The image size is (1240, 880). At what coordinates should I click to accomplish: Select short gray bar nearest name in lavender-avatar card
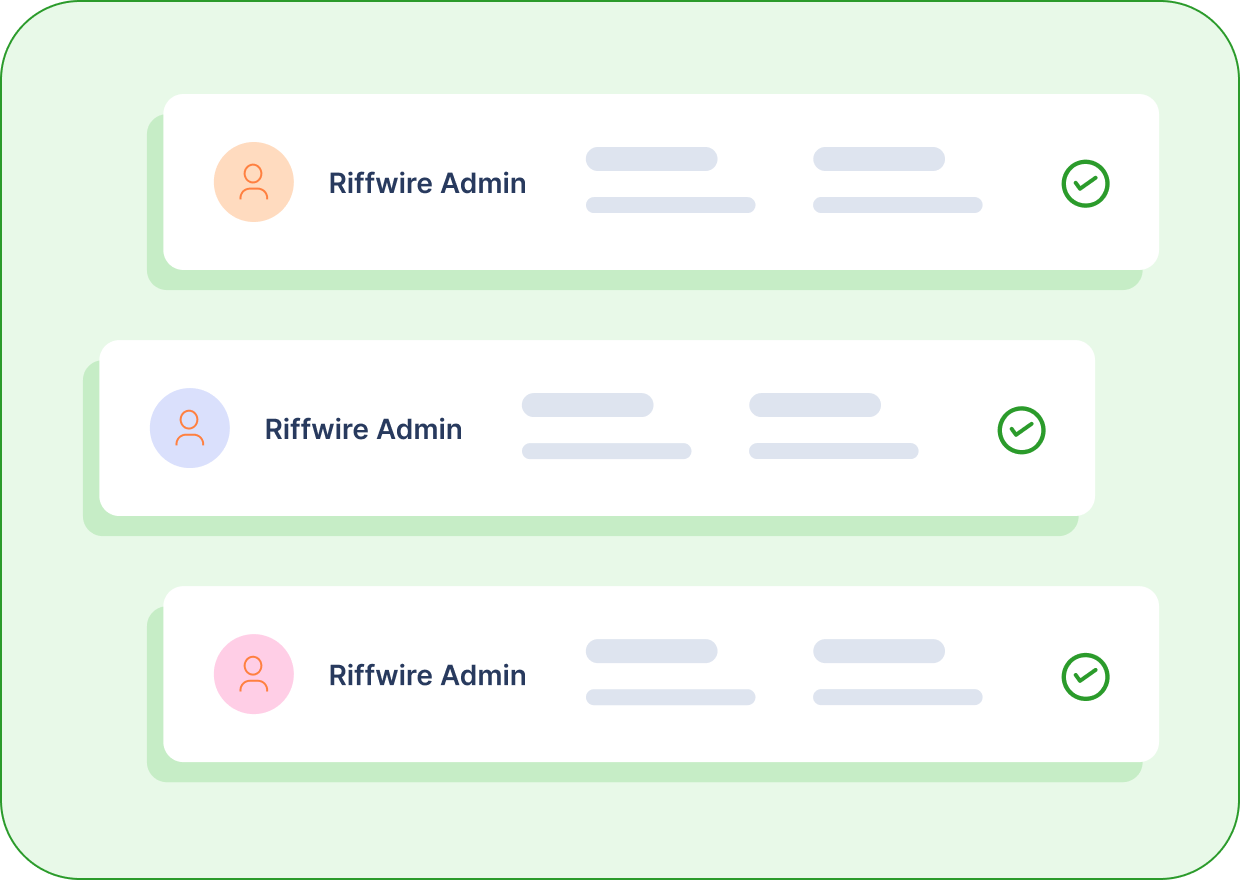pos(588,405)
